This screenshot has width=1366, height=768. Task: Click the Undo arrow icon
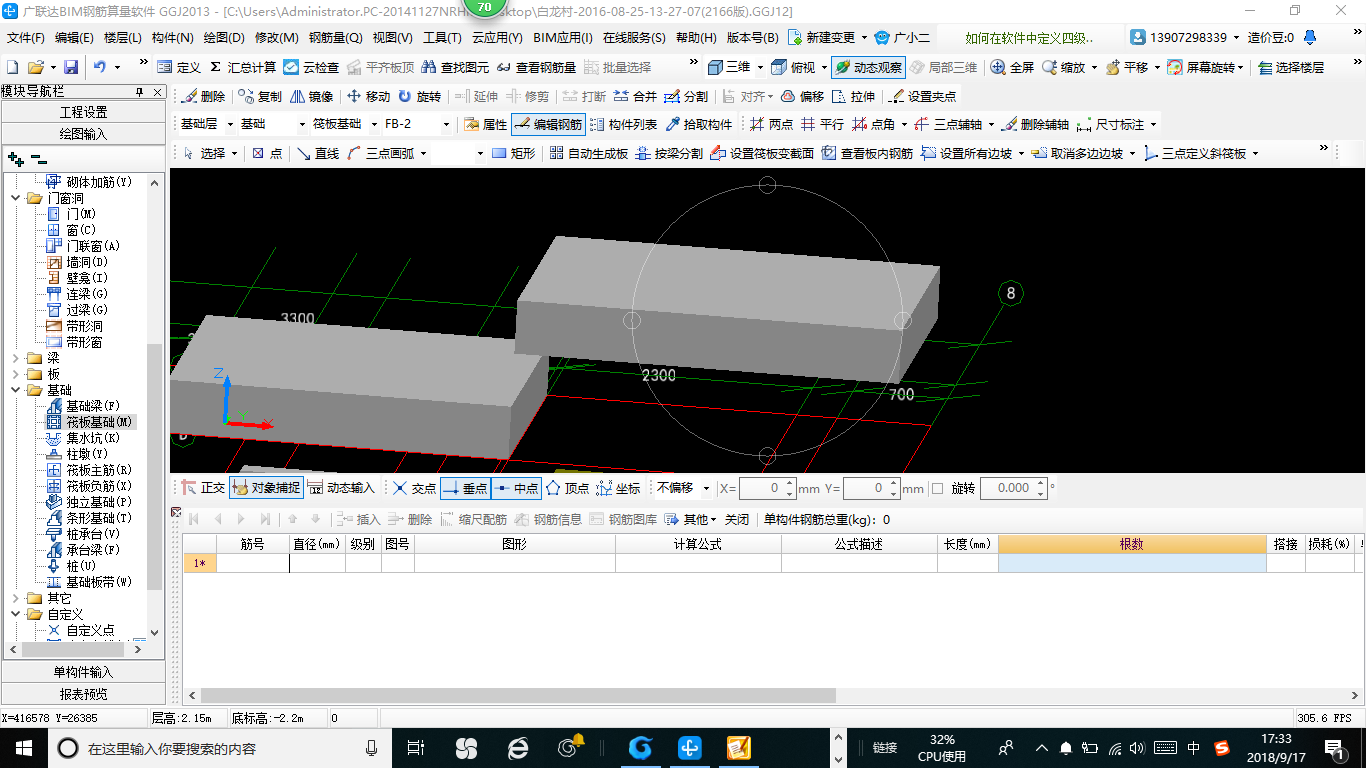[100, 67]
